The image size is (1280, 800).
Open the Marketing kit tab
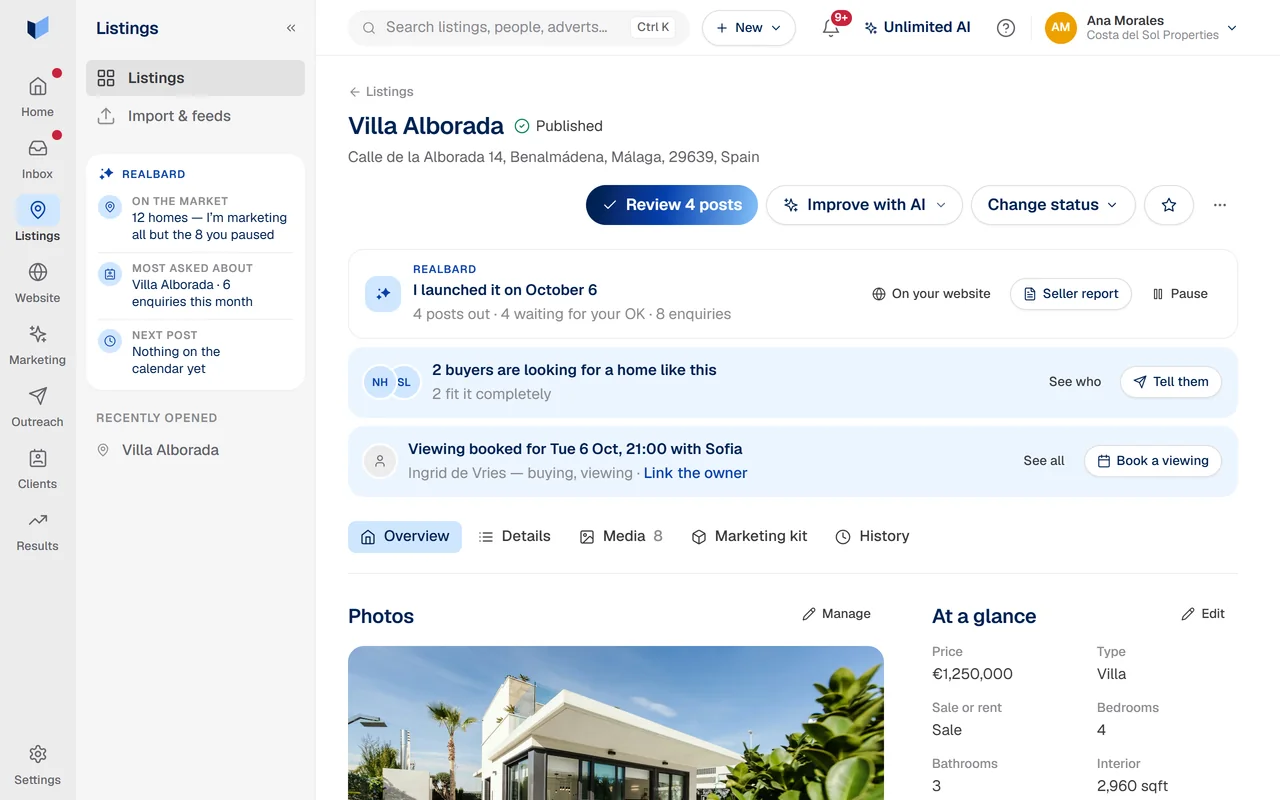[750, 537]
